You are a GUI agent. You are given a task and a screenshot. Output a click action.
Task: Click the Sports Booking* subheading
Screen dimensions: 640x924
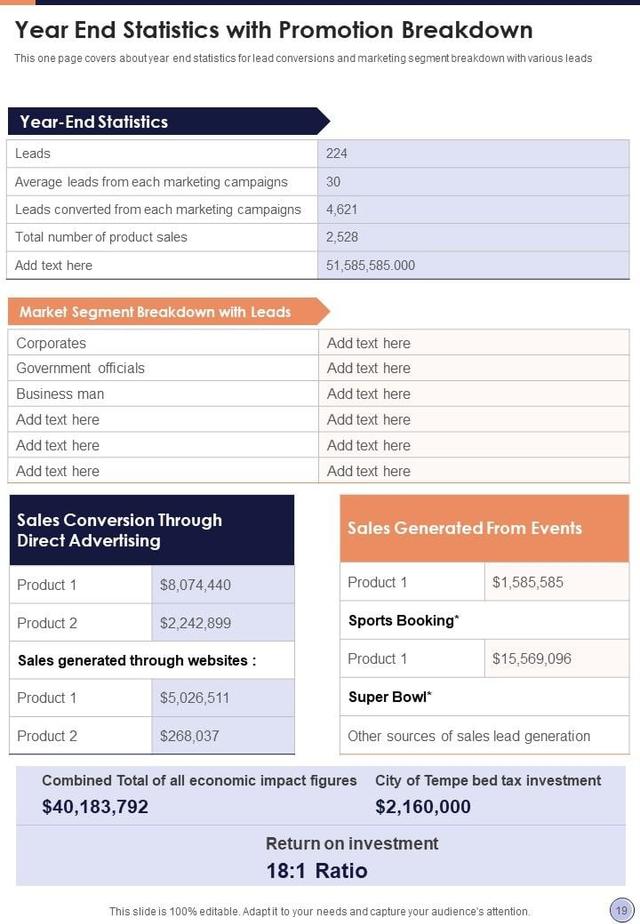click(404, 620)
